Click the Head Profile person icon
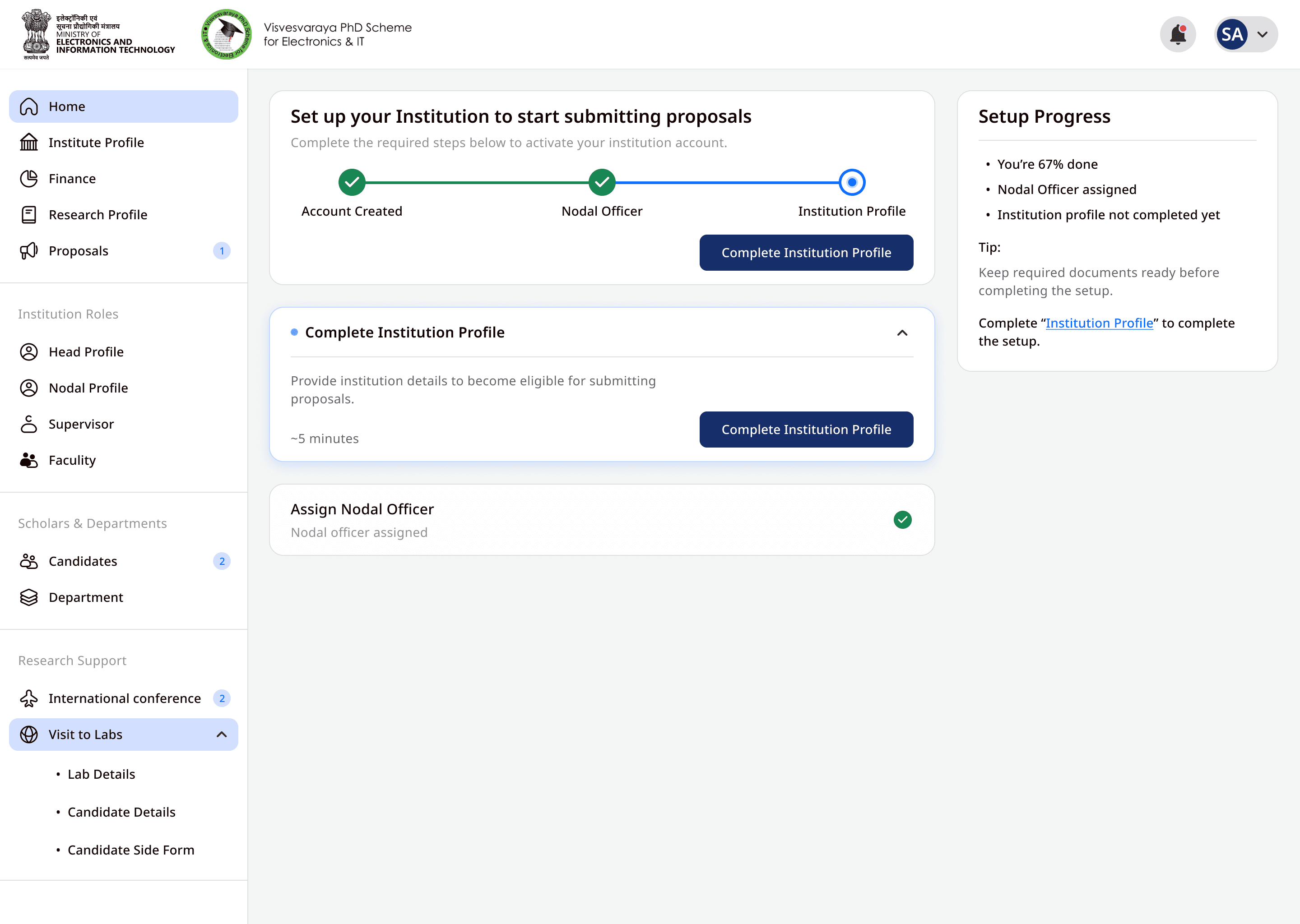1300x924 pixels. point(29,351)
